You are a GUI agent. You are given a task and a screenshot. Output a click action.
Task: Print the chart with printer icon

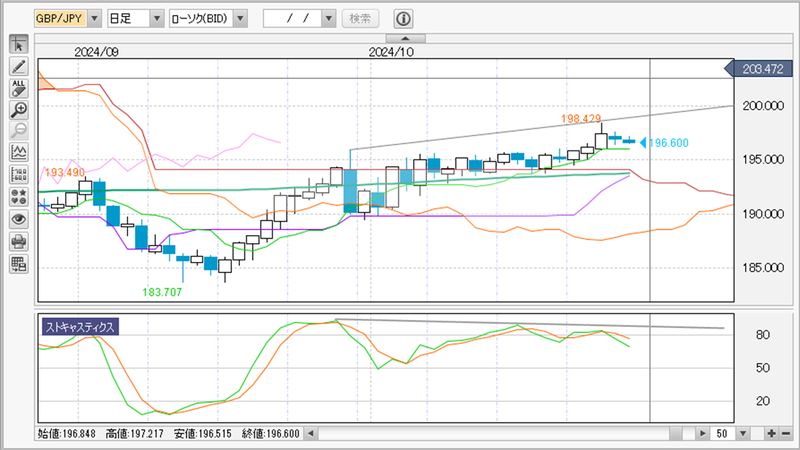pos(18,241)
